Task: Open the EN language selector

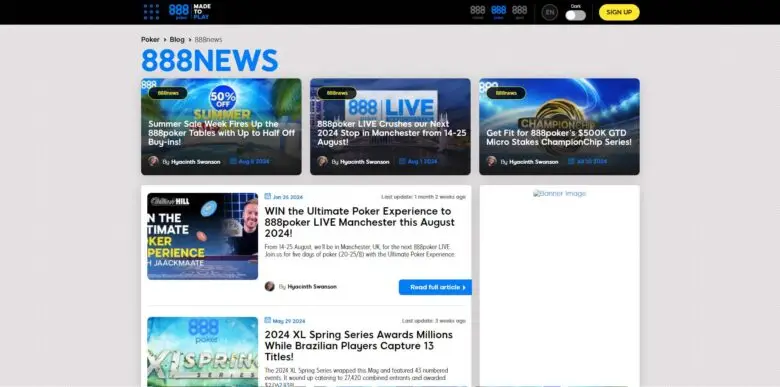Action: (550, 12)
